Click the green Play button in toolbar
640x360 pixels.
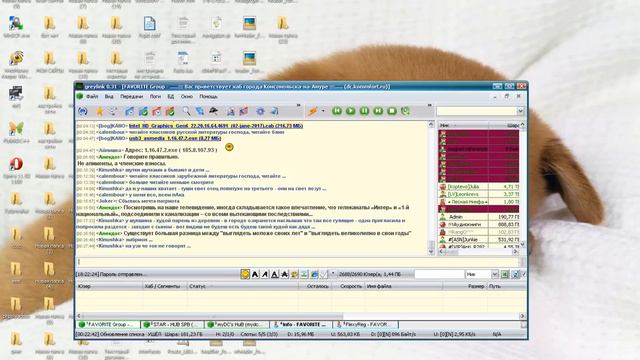click(351, 111)
